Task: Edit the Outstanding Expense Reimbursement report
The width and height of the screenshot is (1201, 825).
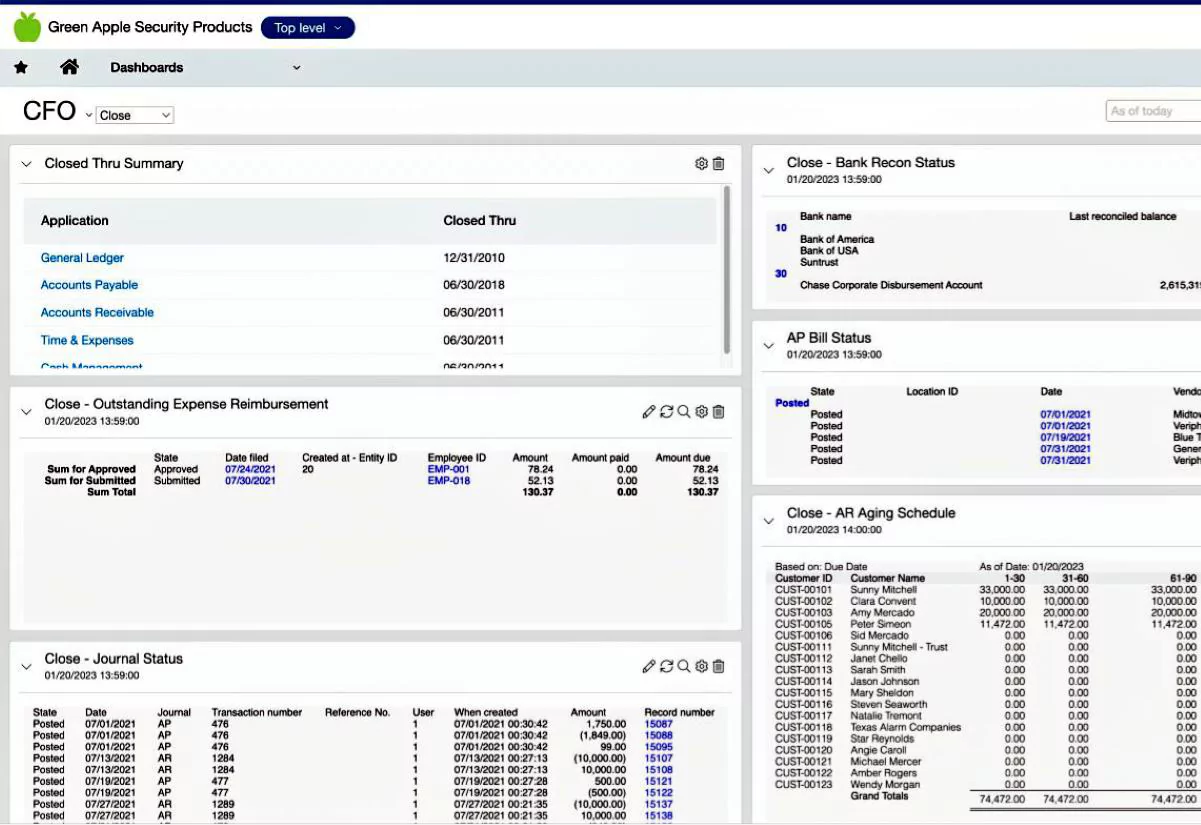Action: pyautogui.click(x=649, y=412)
